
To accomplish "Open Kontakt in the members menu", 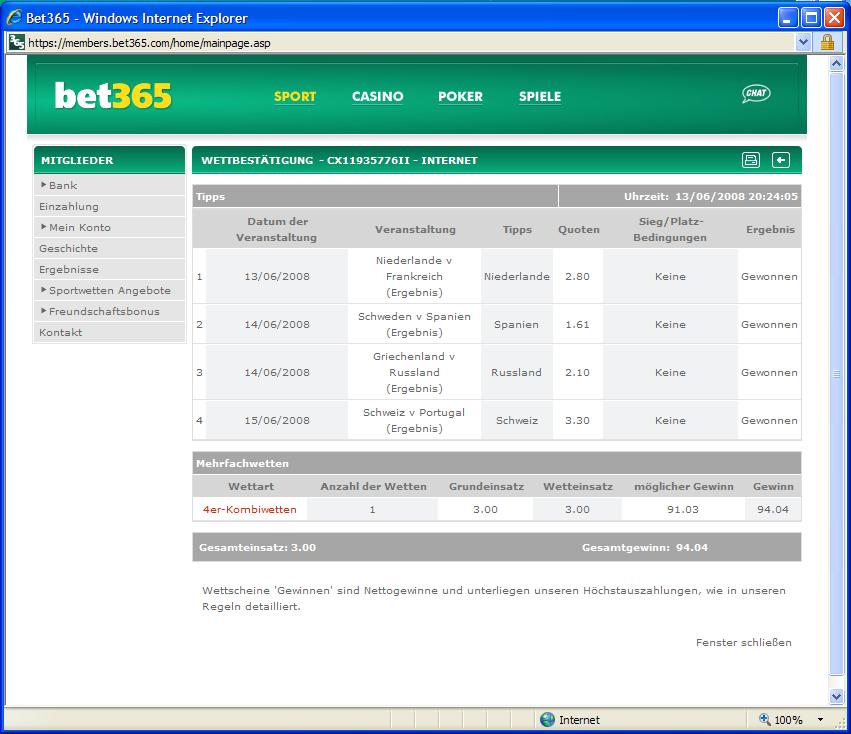I will click(x=109, y=332).
